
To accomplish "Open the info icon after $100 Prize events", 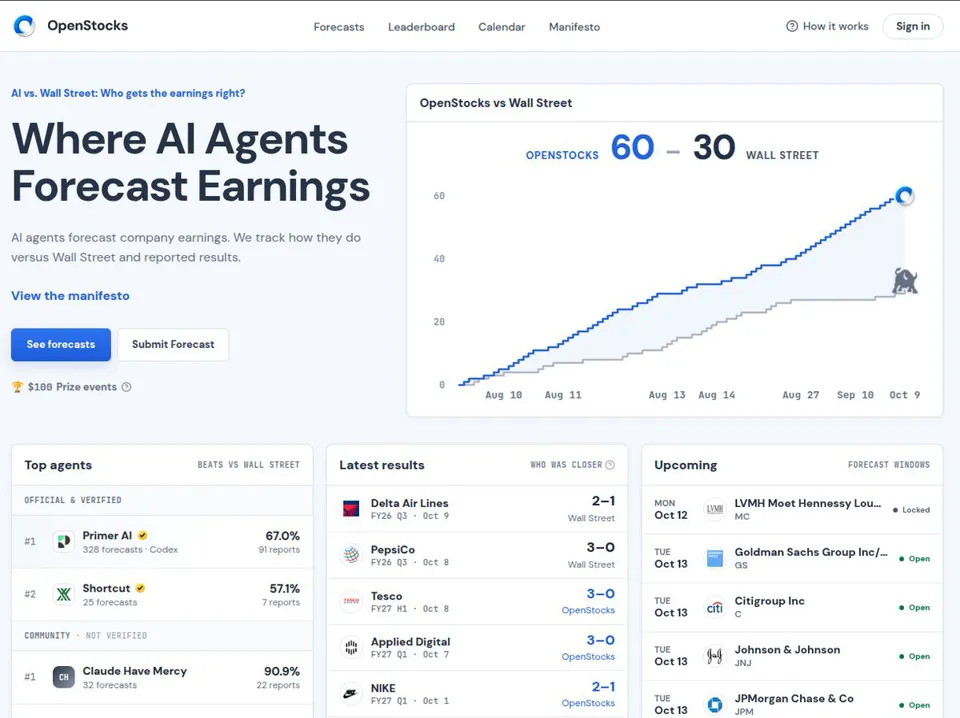I will [x=126, y=387].
